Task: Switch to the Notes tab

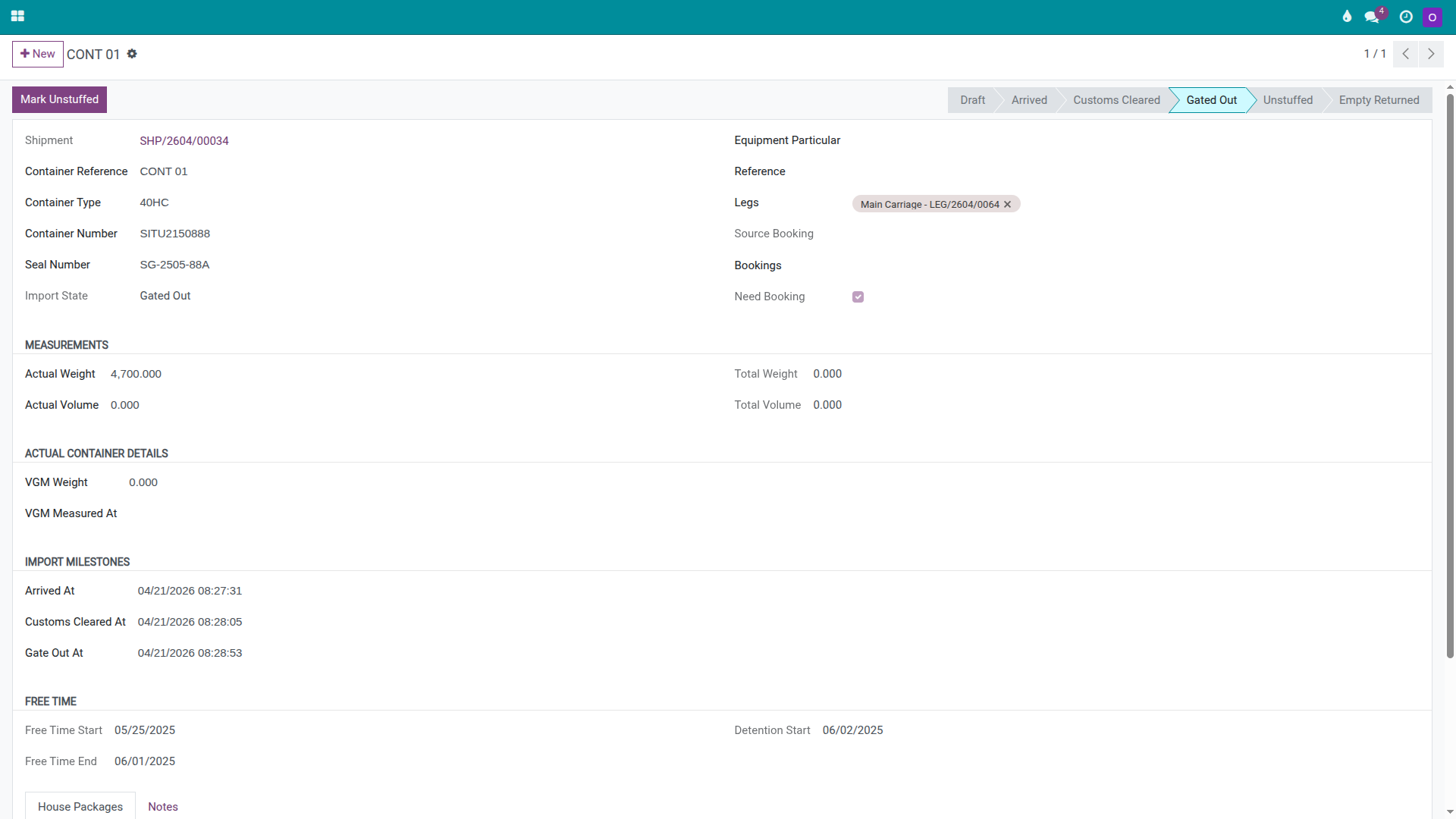Action: tap(163, 806)
